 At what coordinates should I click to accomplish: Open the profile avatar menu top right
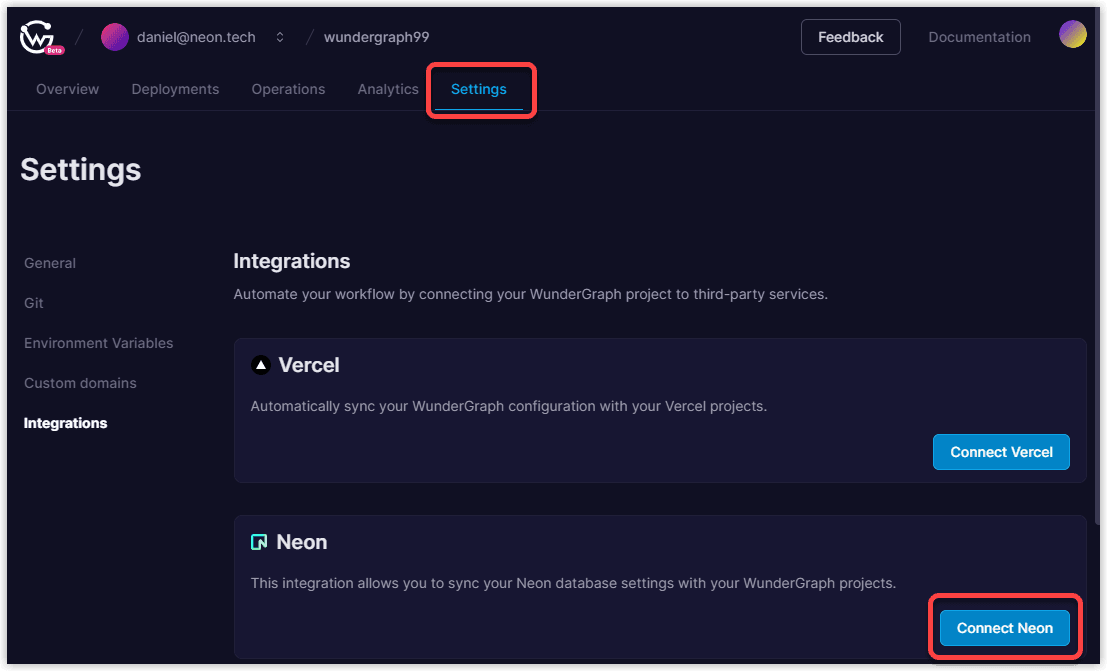tap(1073, 33)
